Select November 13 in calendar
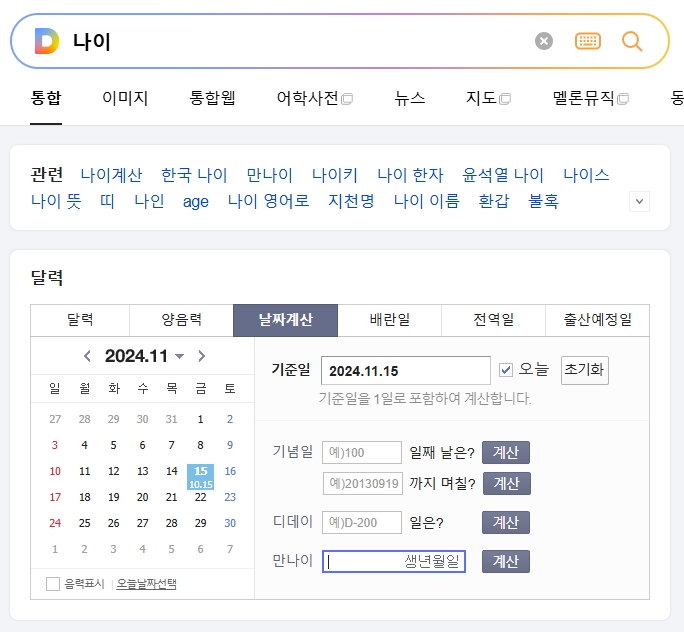Image resolution: width=684 pixels, height=632 pixels. (x=143, y=471)
